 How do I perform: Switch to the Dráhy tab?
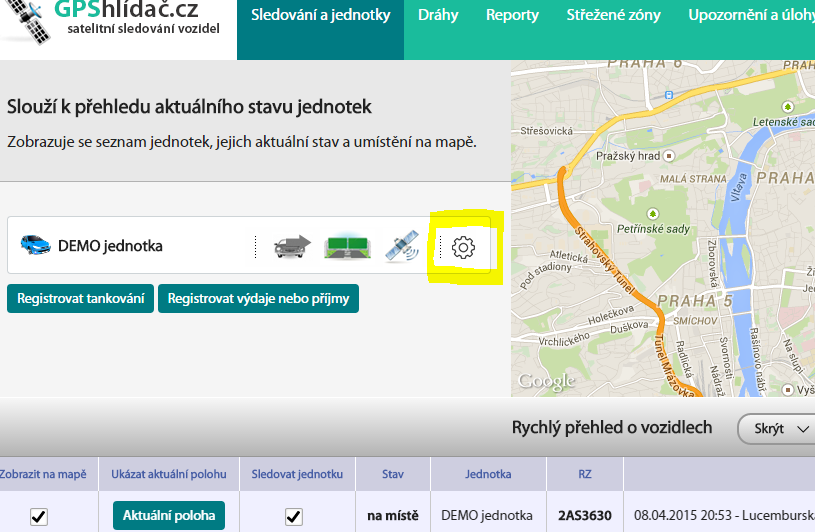(x=438, y=15)
